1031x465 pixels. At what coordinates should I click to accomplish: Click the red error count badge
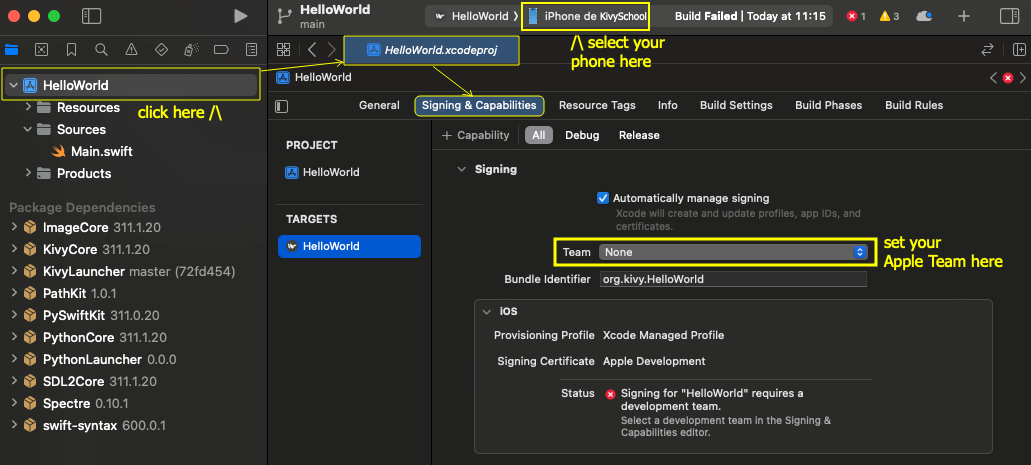click(x=857, y=16)
